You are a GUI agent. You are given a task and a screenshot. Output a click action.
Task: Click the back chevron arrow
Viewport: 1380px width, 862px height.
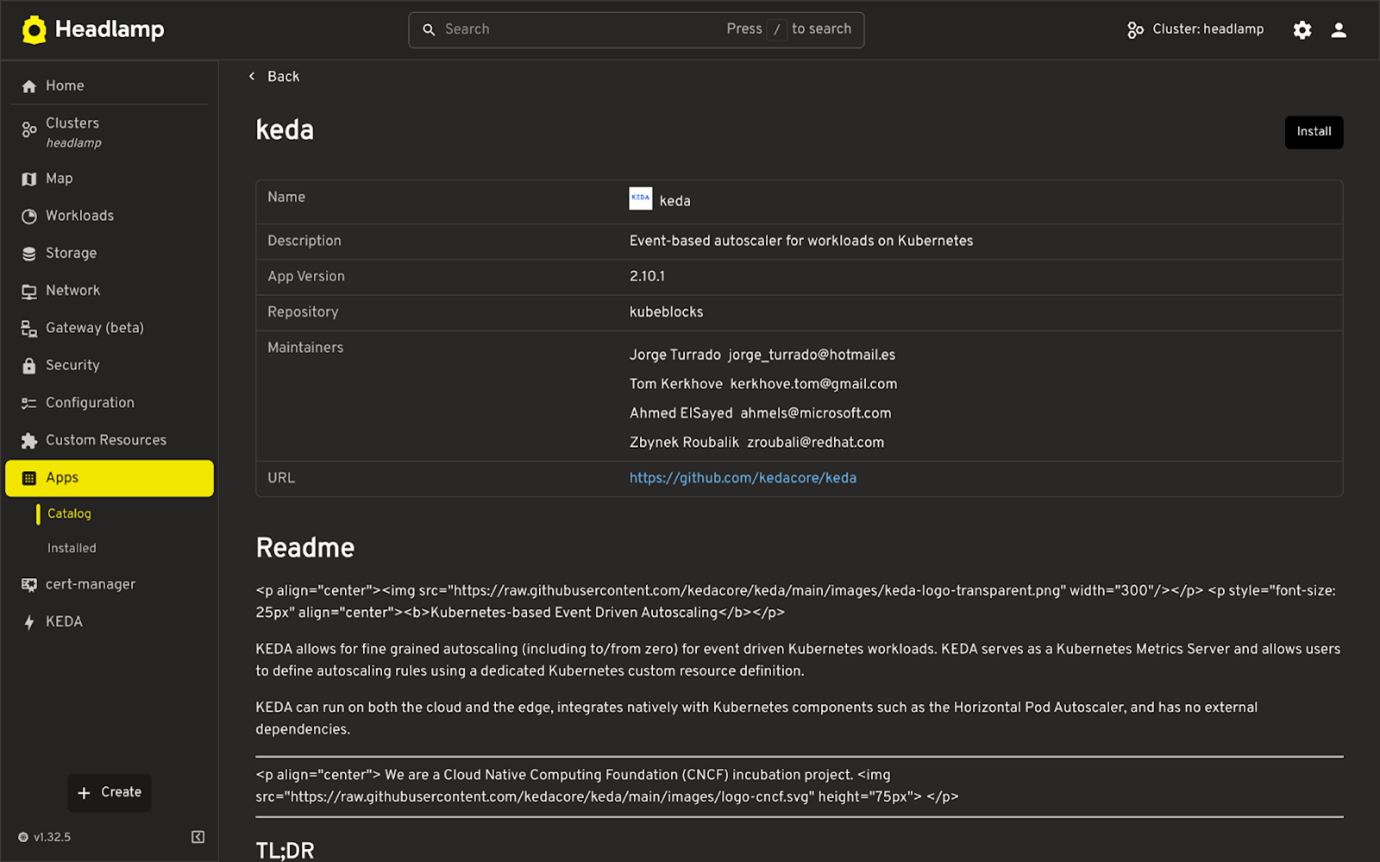(252, 77)
